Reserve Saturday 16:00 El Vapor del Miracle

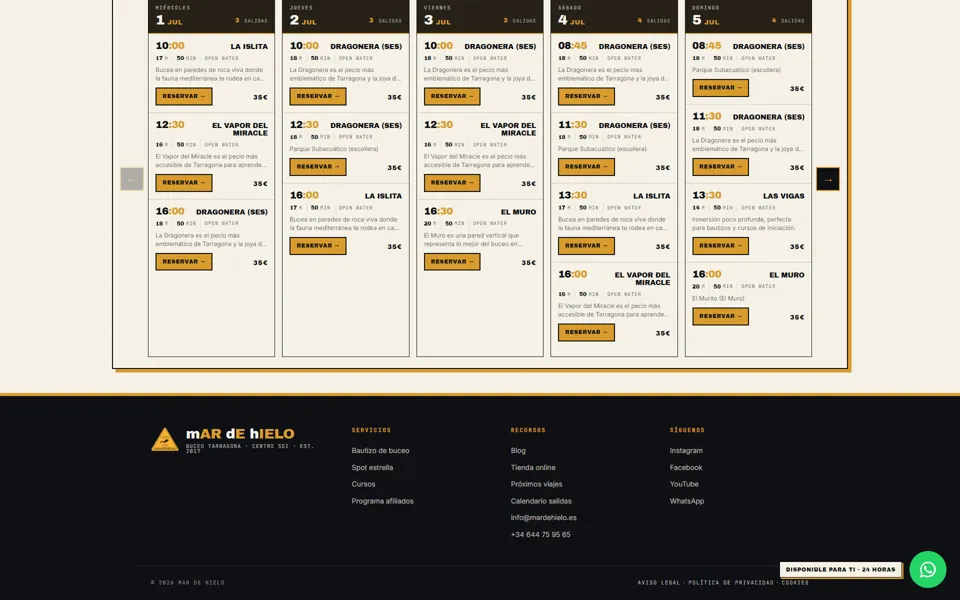pyautogui.click(x=586, y=332)
